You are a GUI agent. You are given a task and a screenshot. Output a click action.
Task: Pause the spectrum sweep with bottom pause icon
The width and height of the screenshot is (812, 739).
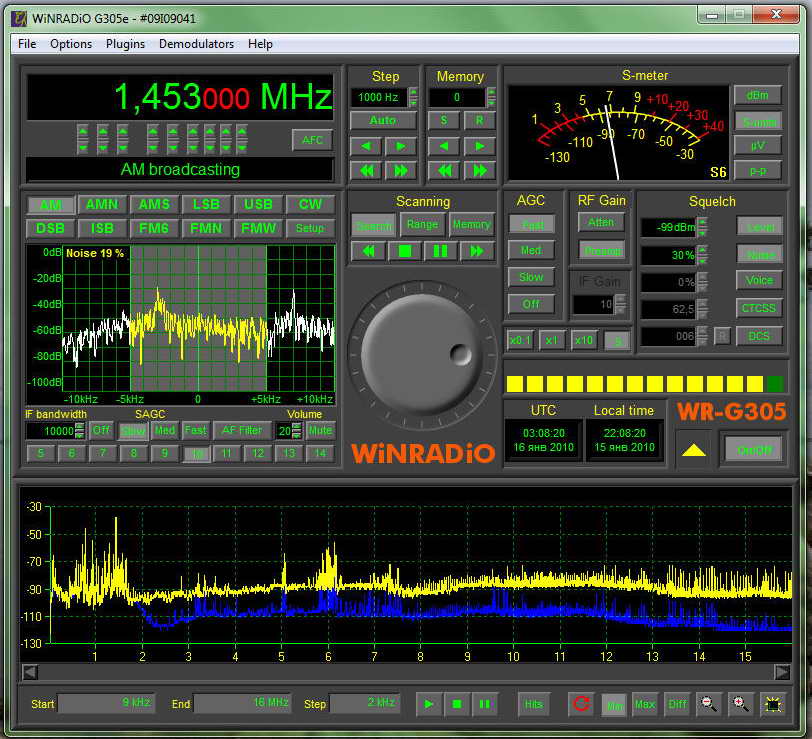(x=485, y=704)
